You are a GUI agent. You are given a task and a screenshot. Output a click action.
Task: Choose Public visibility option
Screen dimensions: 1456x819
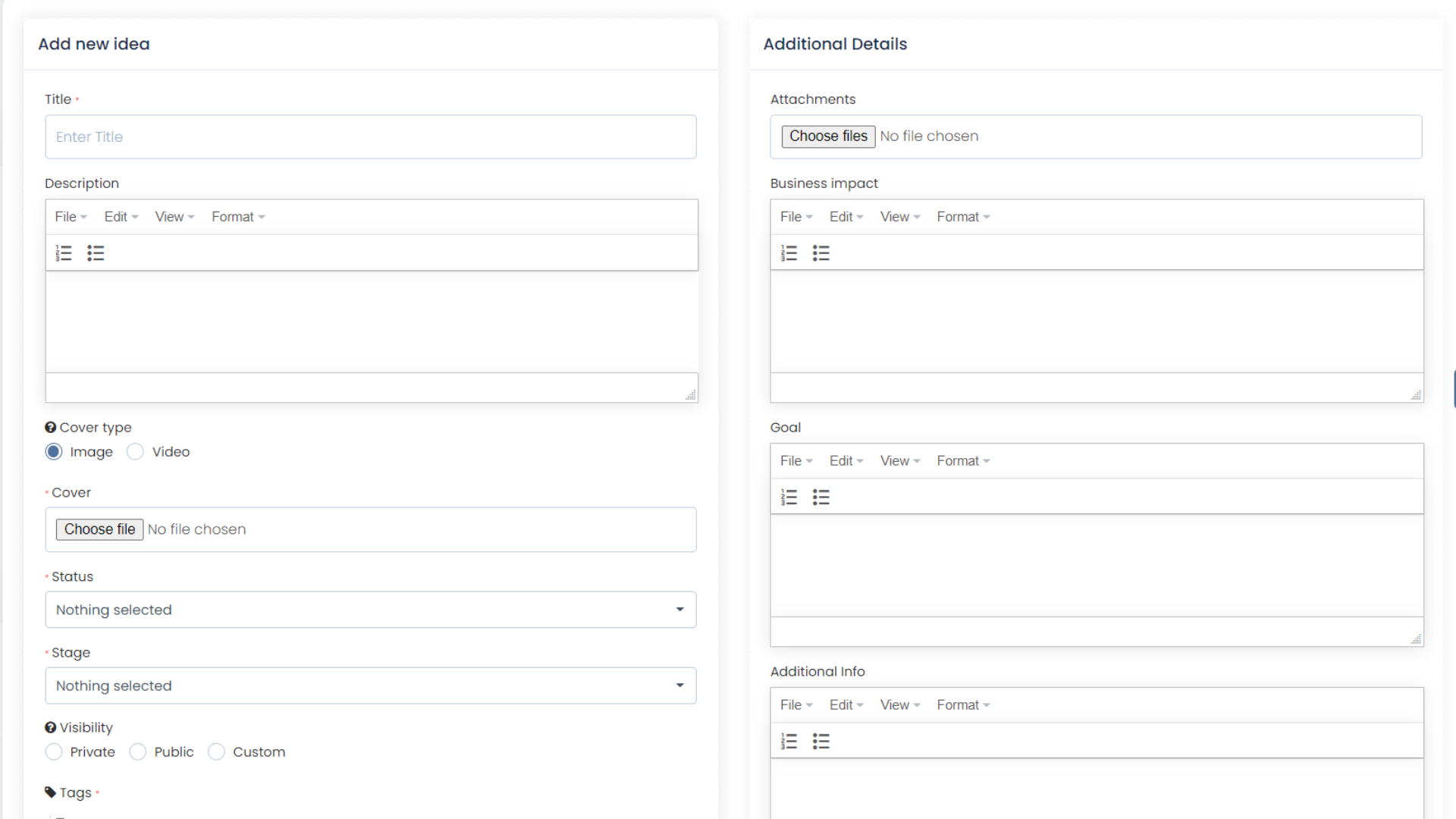coord(138,752)
